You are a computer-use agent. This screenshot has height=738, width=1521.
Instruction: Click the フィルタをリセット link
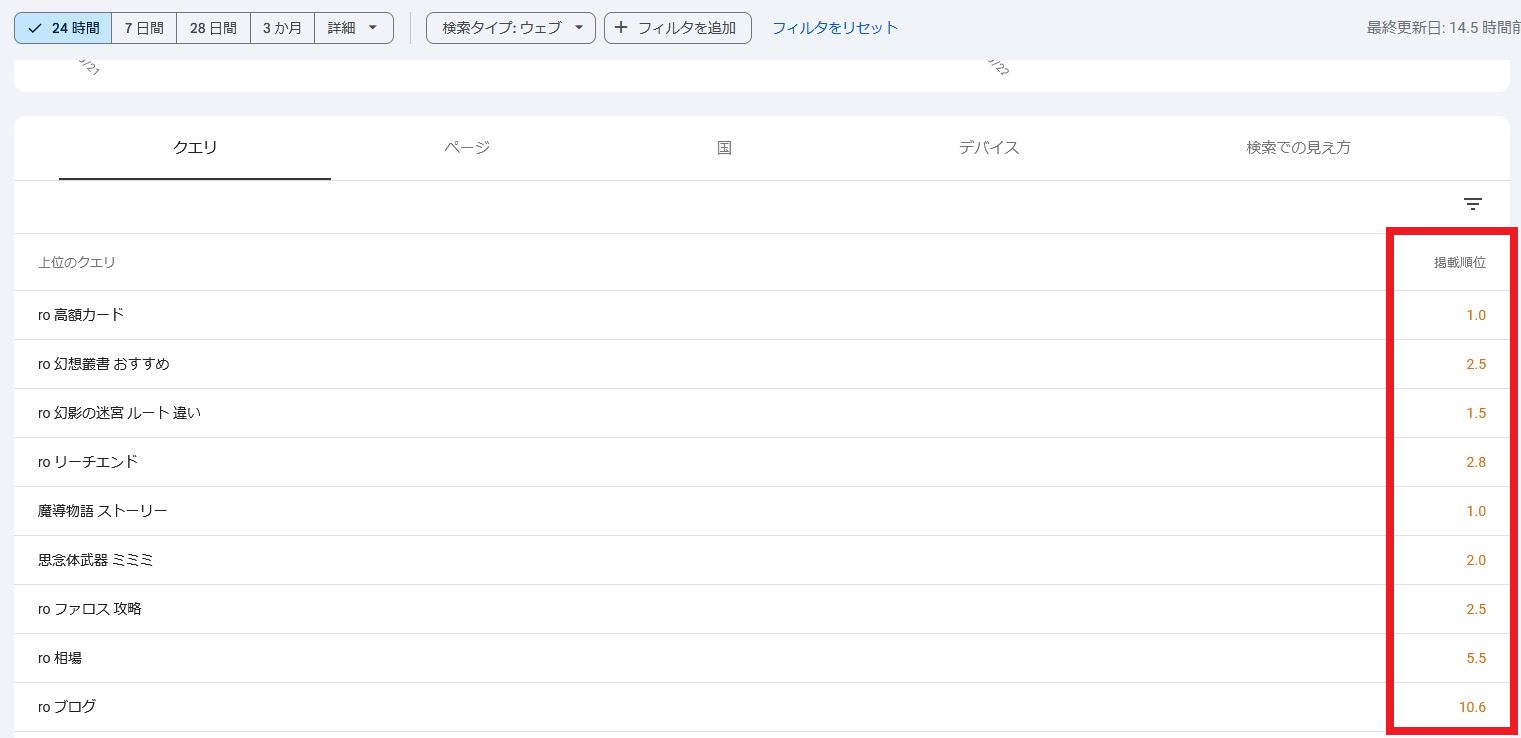click(x=835, y=28)
